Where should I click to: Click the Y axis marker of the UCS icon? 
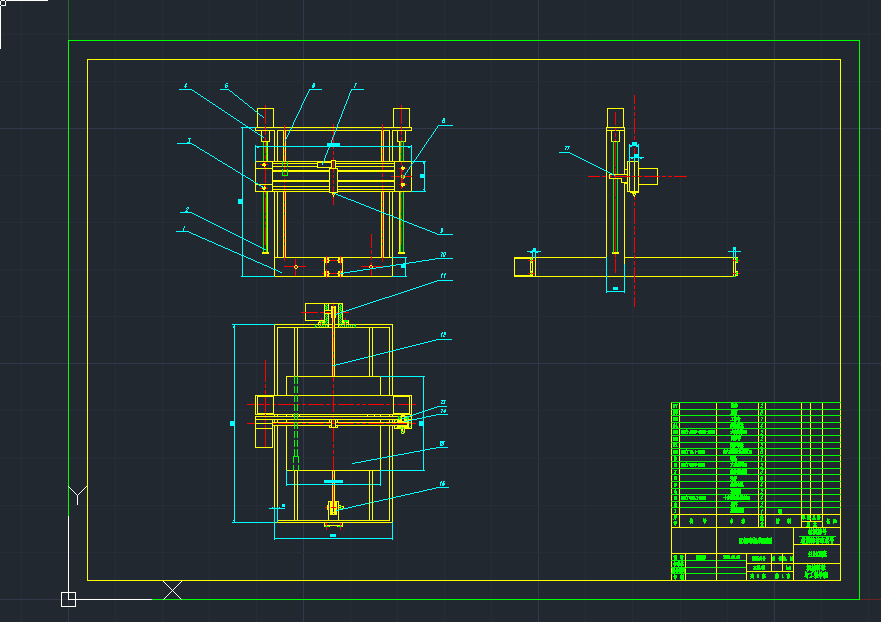(x=76, y=494)
